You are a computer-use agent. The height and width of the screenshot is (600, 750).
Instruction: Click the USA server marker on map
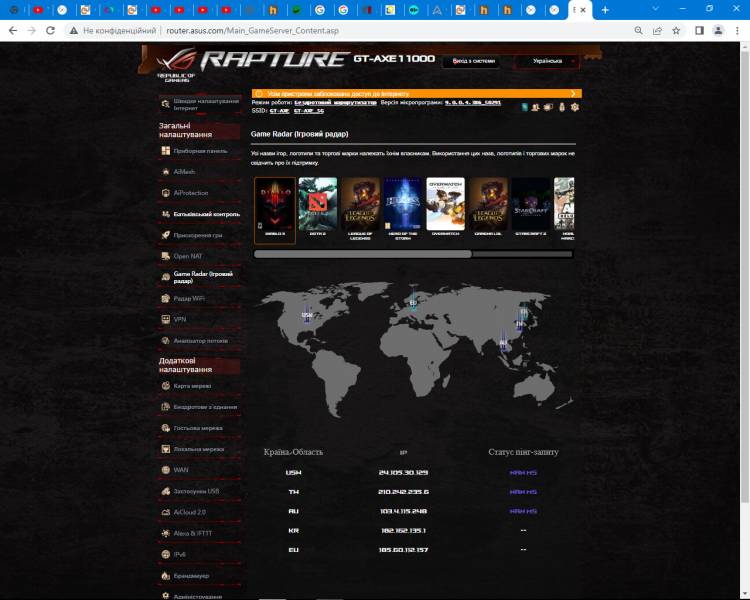tap(307, 315)
